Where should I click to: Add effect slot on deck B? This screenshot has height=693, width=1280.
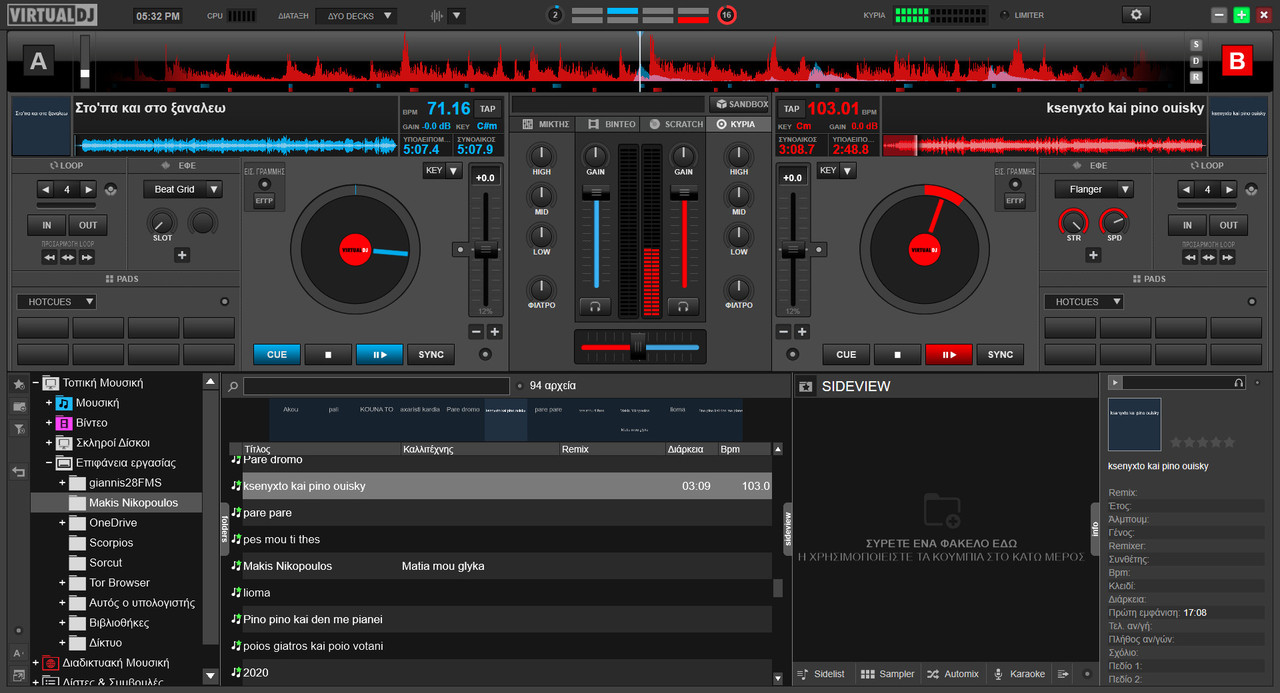point(1093,255)
